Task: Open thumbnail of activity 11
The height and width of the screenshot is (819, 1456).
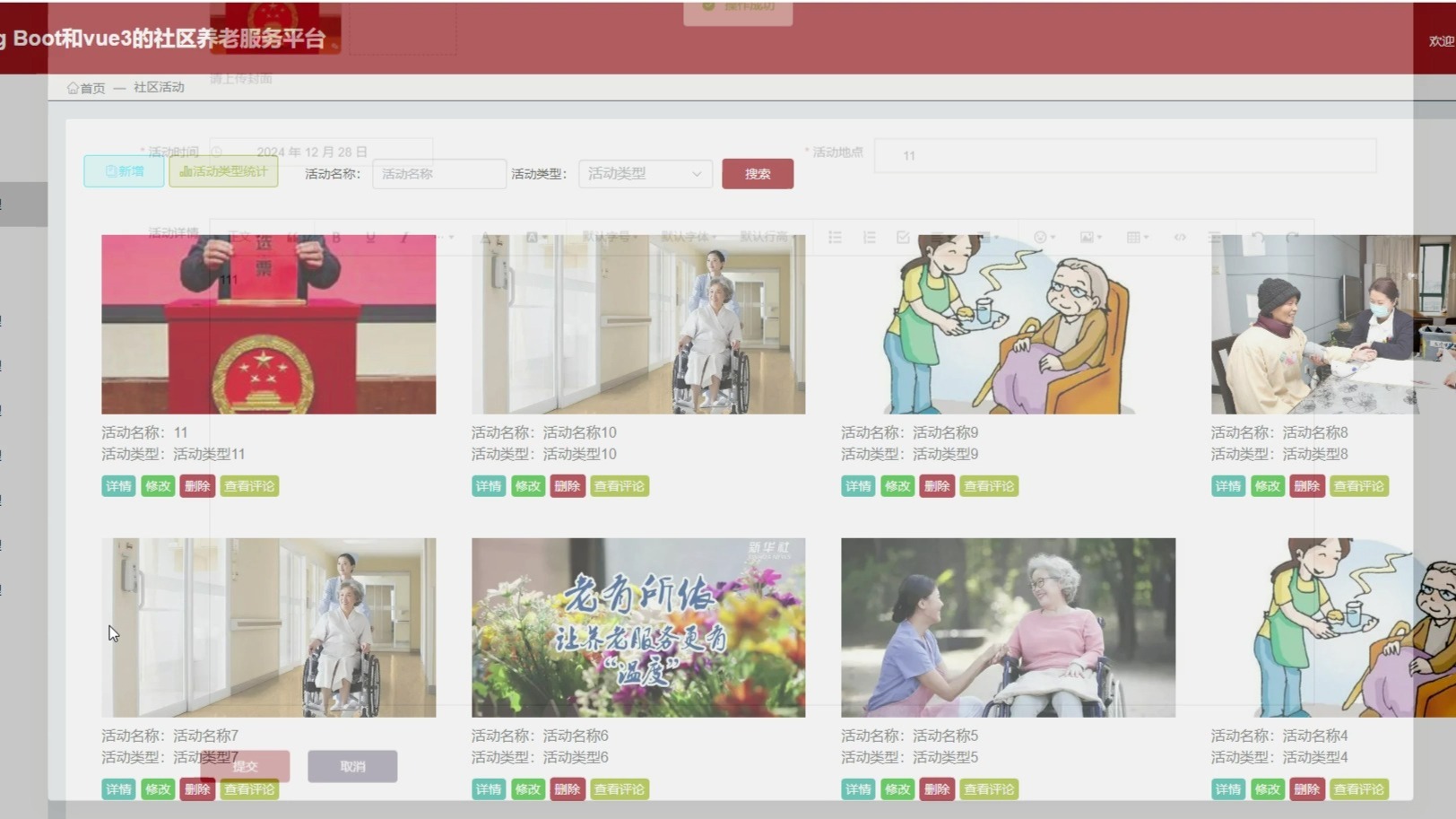Action: tap(268, 324)
